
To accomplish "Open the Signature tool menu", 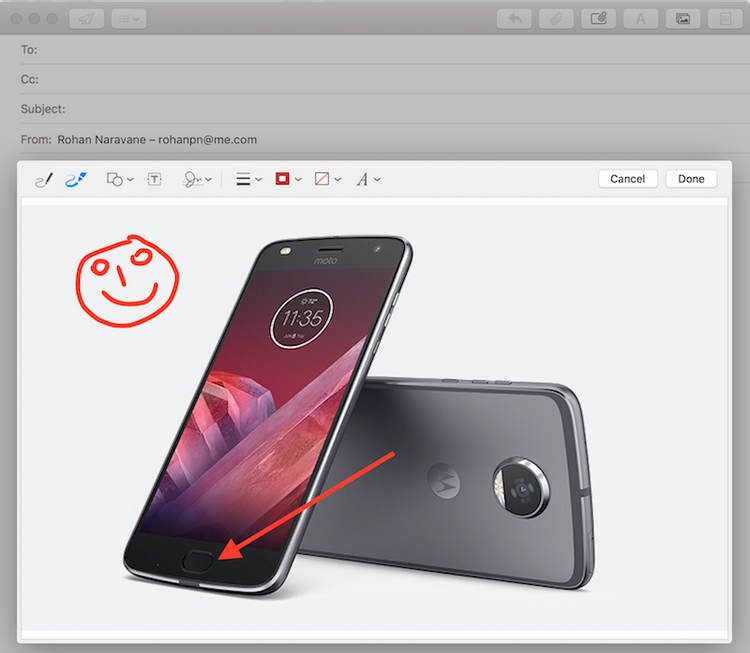I will click(x=197, y=180).
